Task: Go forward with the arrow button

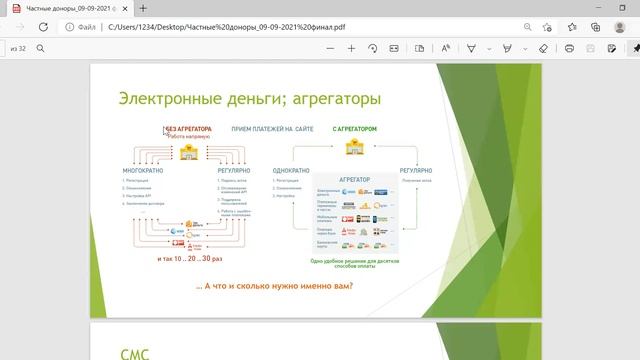Action: [x=20, y=27]
